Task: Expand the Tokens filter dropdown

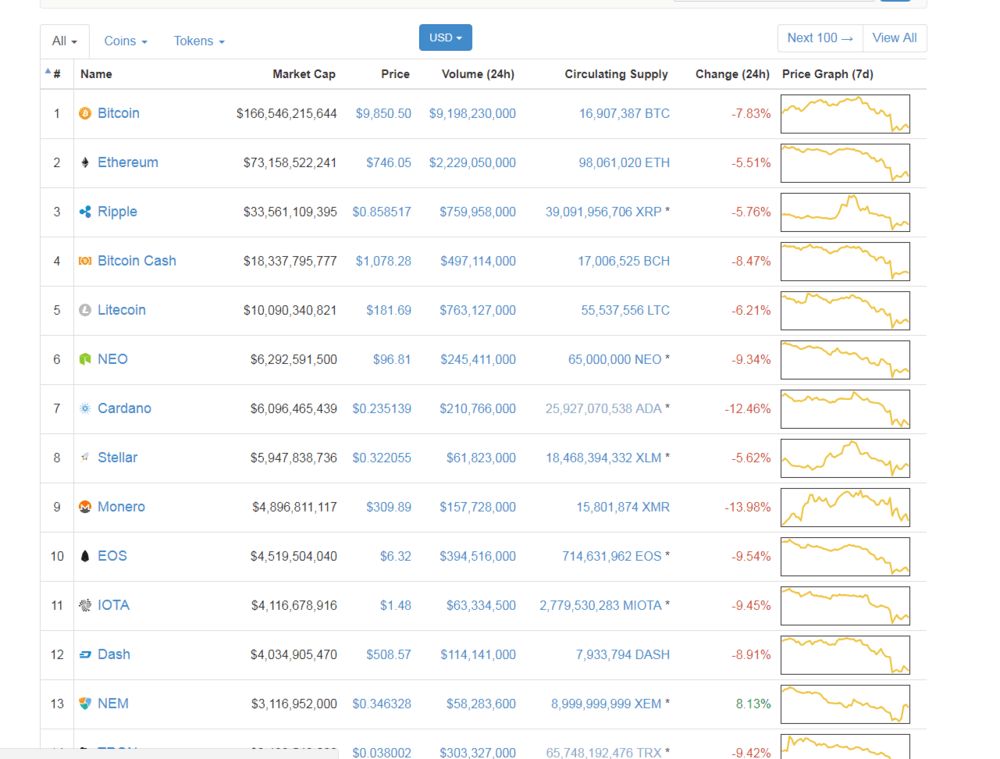Action: click(198, 41)
